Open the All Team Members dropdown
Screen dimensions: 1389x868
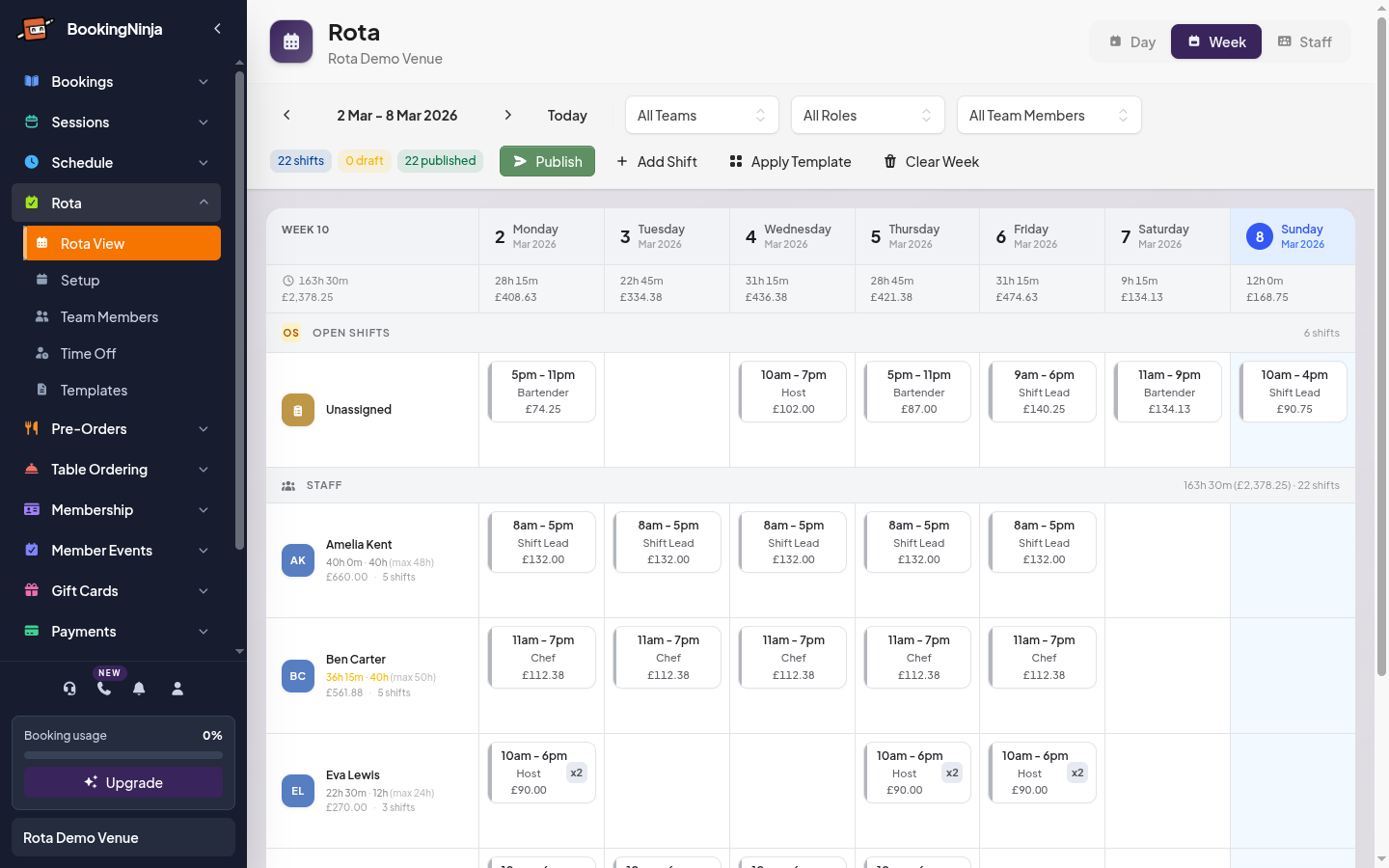[x=1049, y=115]
